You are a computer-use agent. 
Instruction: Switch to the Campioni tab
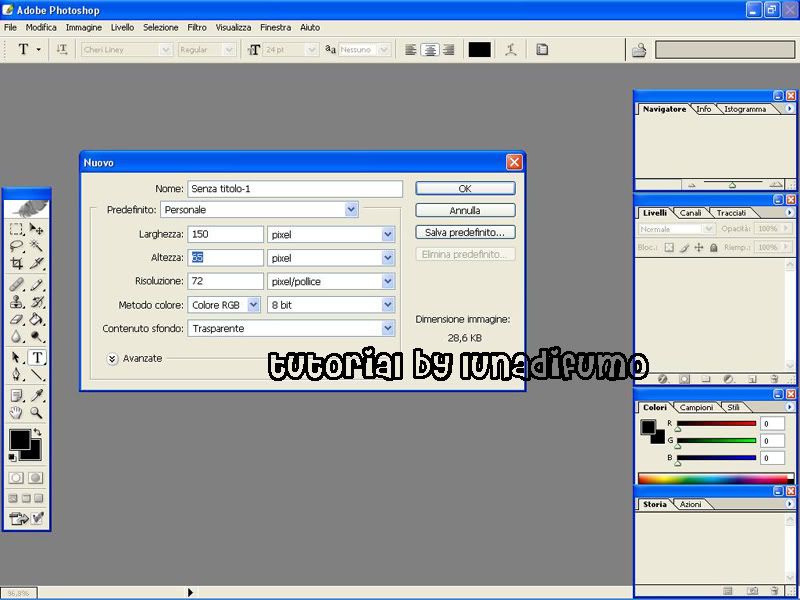pyautogui.click(x=696, y=407)
